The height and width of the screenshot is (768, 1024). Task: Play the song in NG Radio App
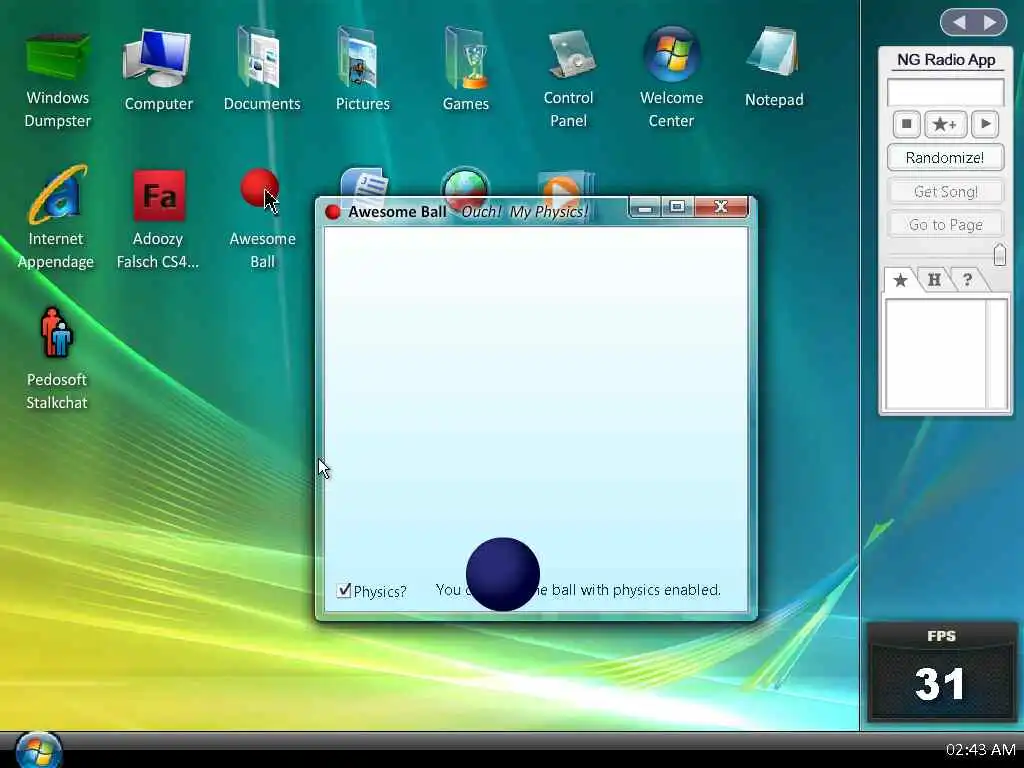[x=985, y=124]
